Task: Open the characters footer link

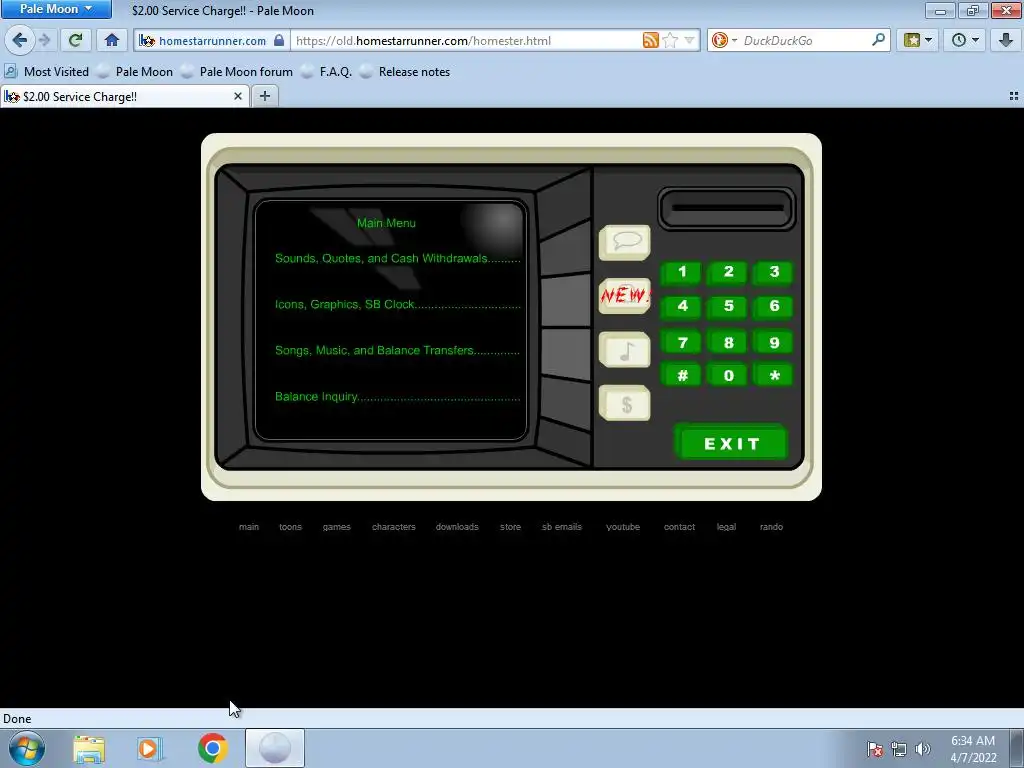Action: 394,527
